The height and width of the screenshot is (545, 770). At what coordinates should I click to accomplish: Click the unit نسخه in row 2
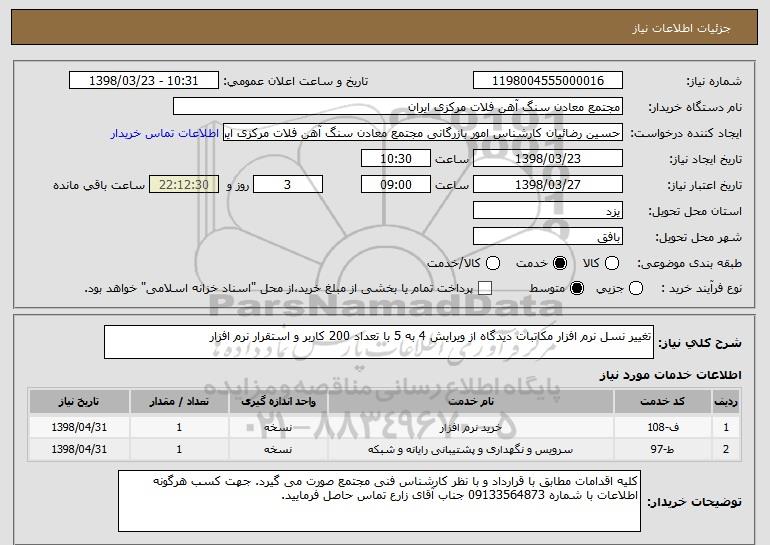[278, 449]
